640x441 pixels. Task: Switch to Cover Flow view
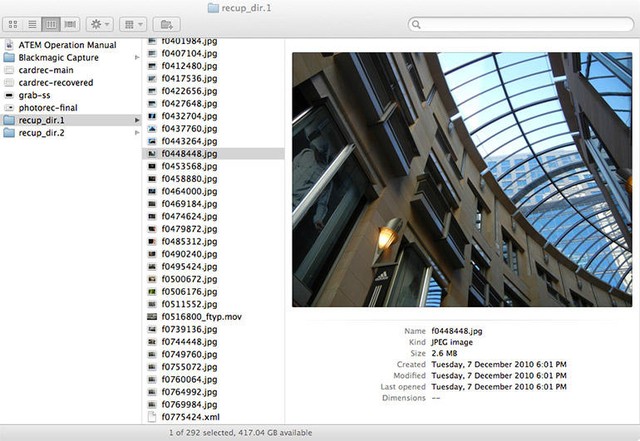pyautogui.click(x=70, y=24)
